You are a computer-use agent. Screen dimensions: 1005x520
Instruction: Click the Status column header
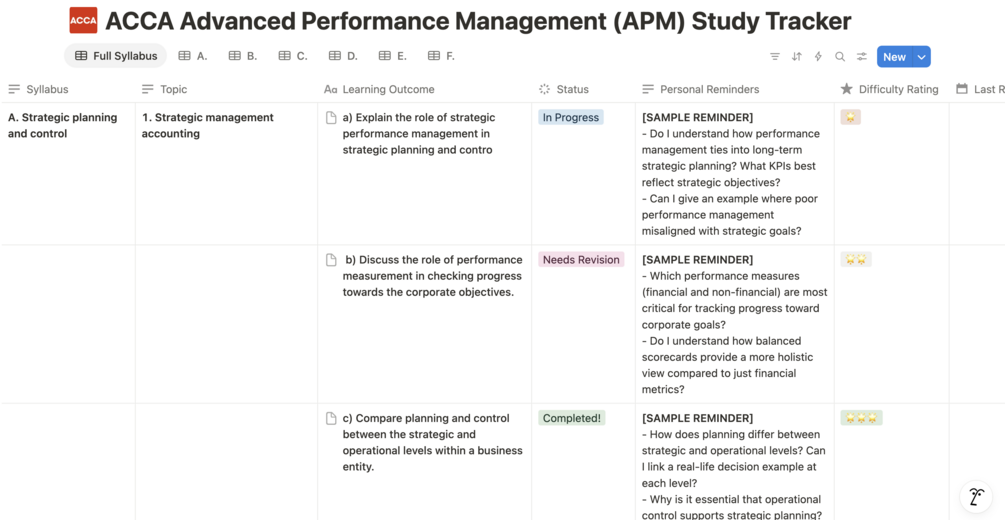point(572,89)
